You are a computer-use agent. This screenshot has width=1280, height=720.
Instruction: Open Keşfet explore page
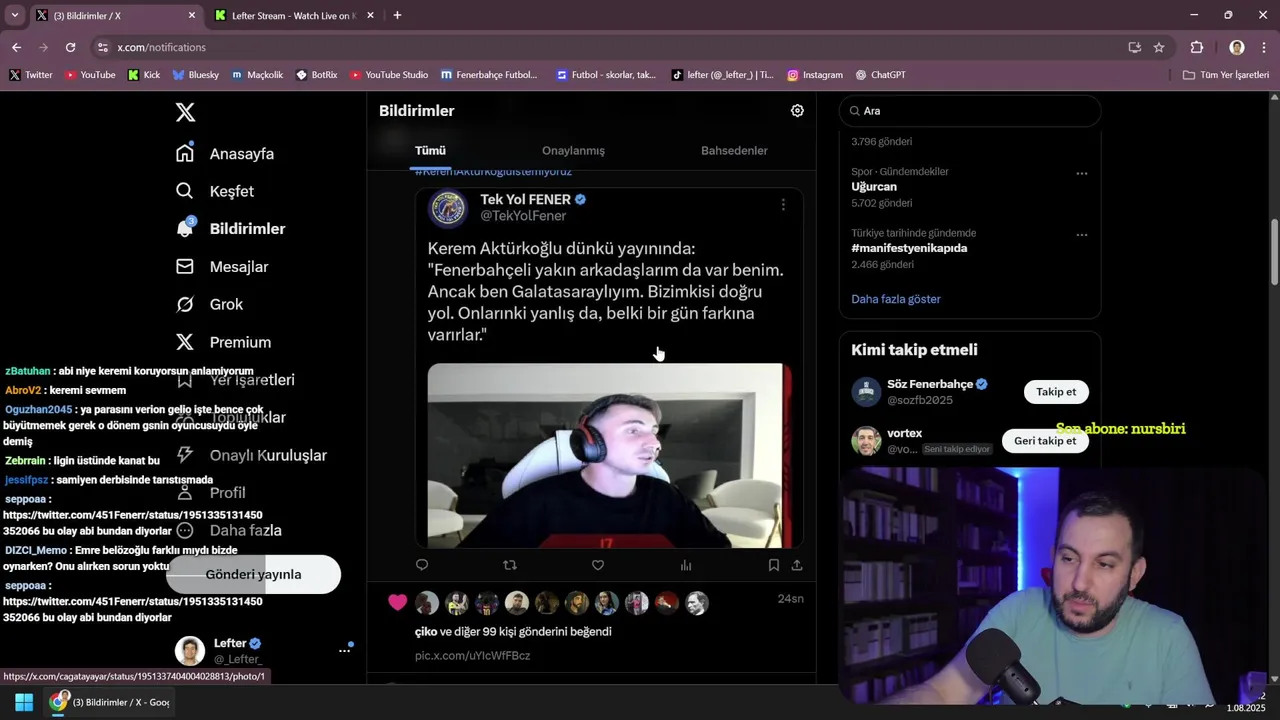[215, 191]
